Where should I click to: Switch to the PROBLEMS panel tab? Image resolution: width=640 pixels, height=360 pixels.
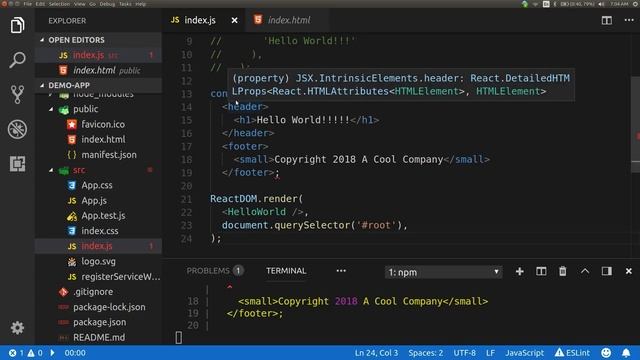(x=215, y=271)
